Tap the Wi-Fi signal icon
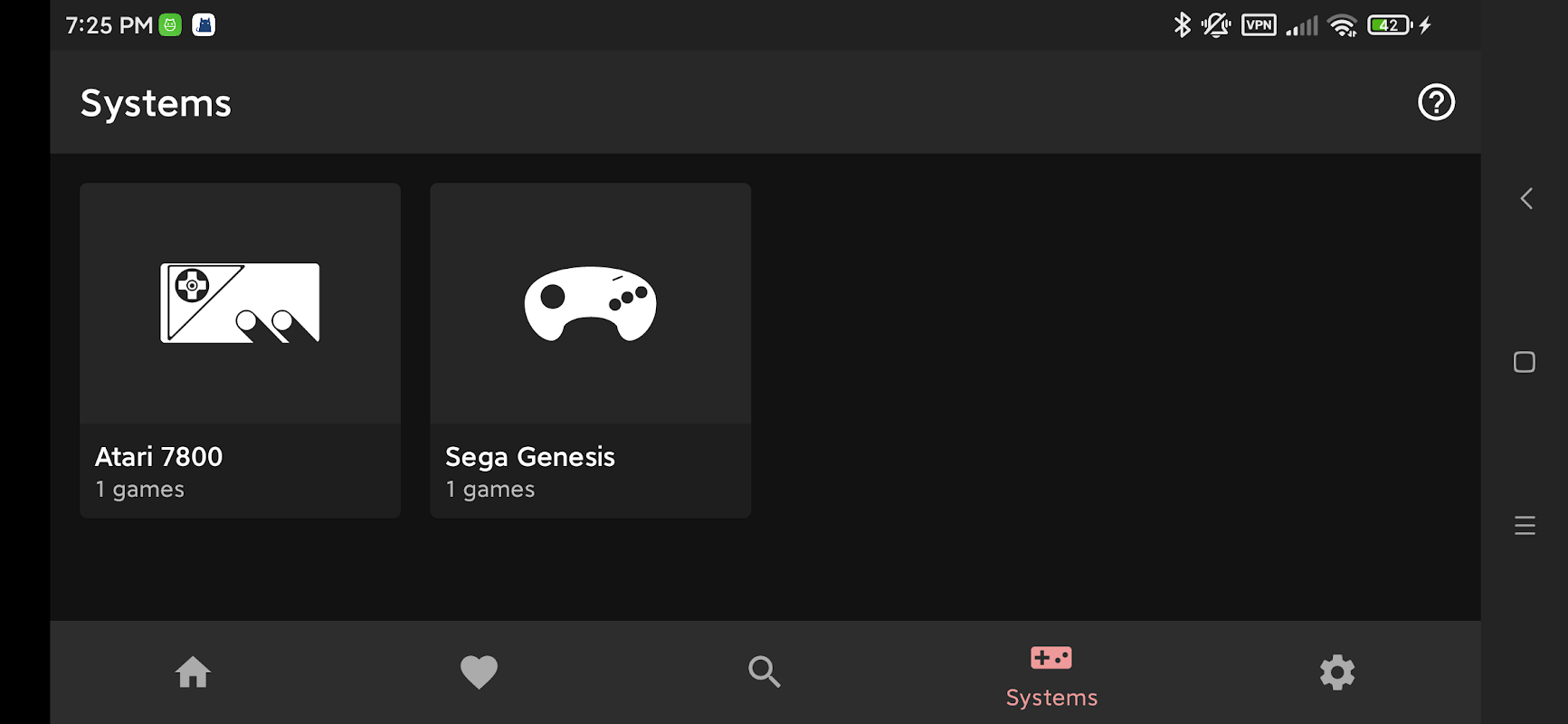Viewport: 1568px width, 724px height. pos(1343,25)
